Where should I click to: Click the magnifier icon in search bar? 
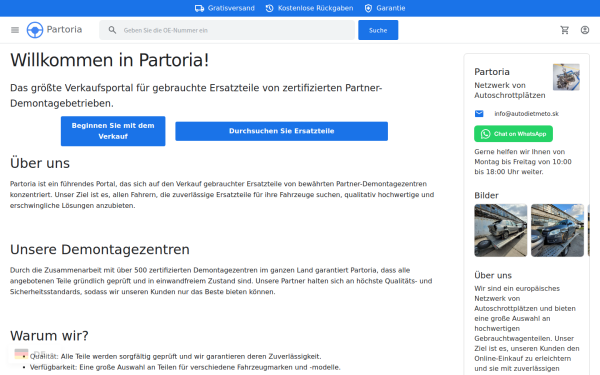pos(112,30)
